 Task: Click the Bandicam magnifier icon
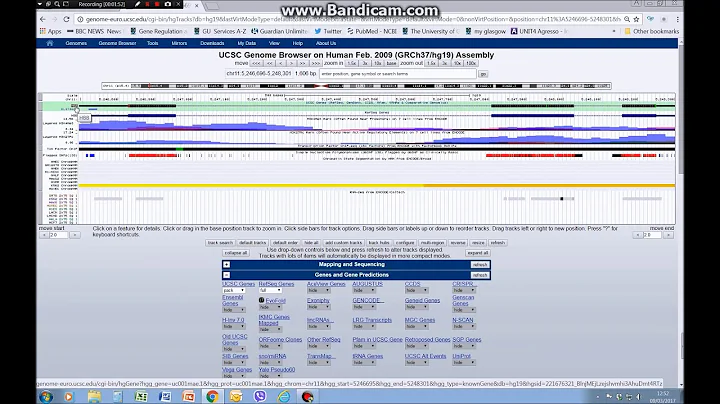pos(57,4)
